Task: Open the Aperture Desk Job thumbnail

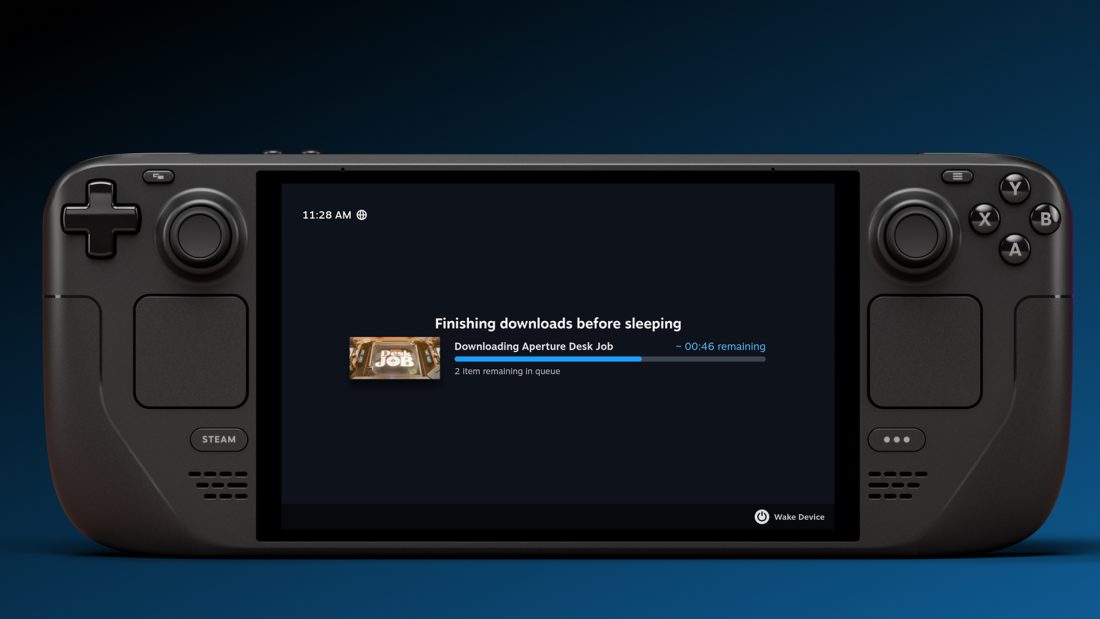Action: [x=395, y=358]
